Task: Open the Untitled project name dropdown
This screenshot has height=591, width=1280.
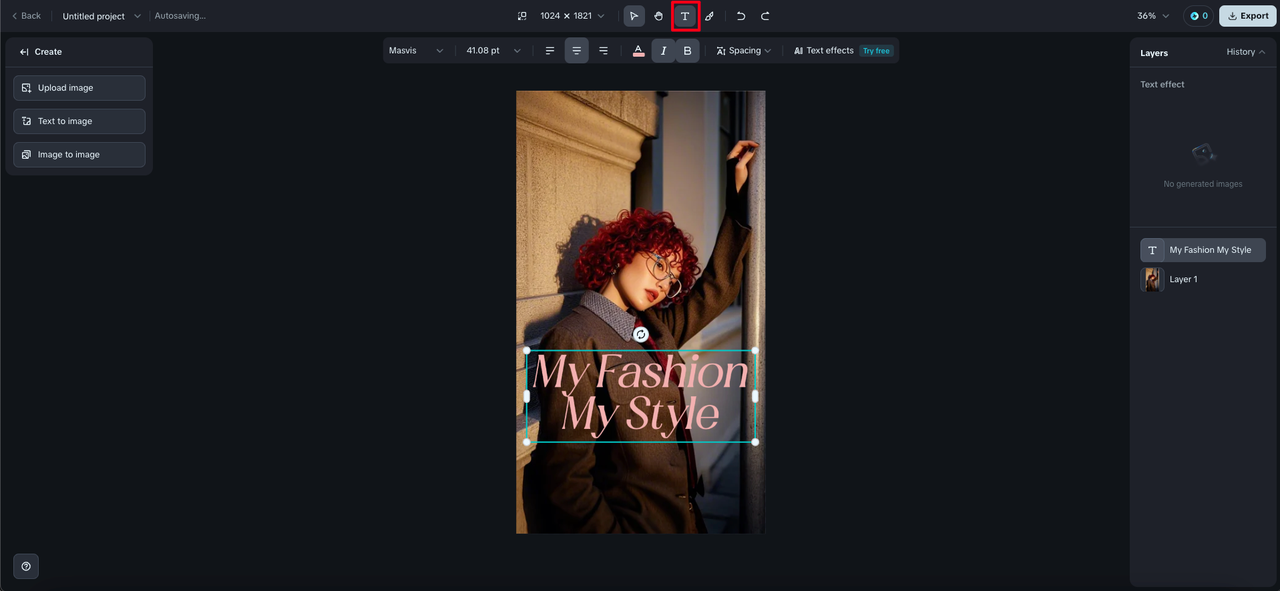Action: click(101, 16)
